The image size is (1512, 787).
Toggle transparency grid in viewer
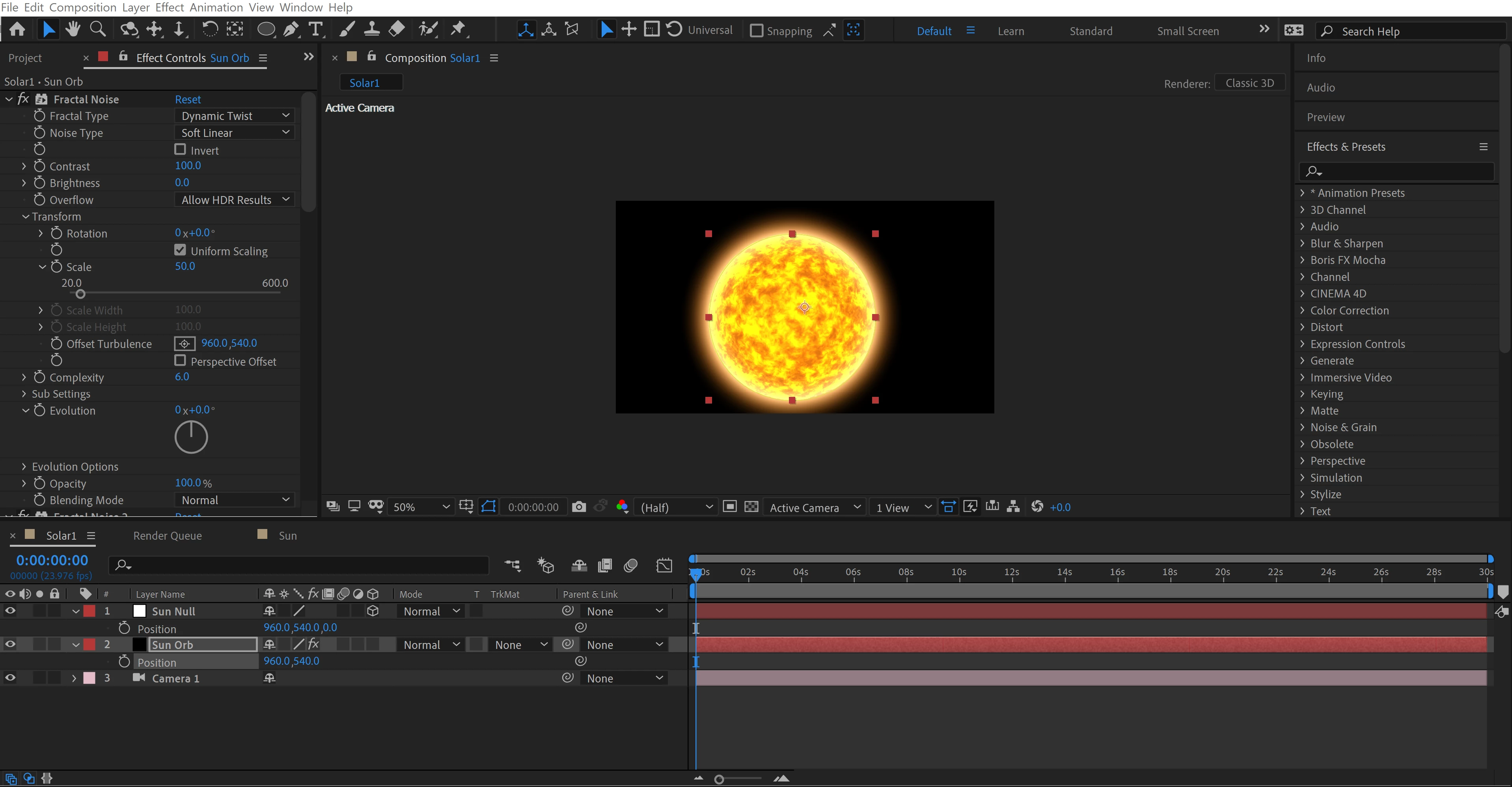[x=751, y=507]
